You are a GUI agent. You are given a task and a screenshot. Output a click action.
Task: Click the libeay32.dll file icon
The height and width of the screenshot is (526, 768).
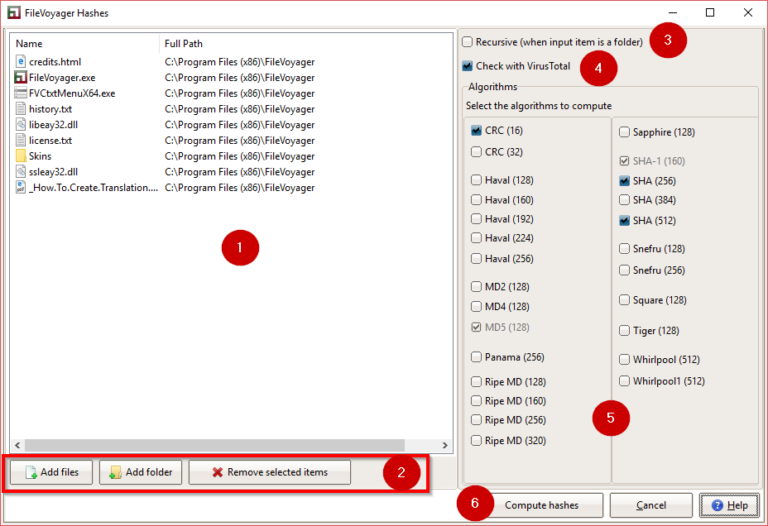click(x=21, y=124)
